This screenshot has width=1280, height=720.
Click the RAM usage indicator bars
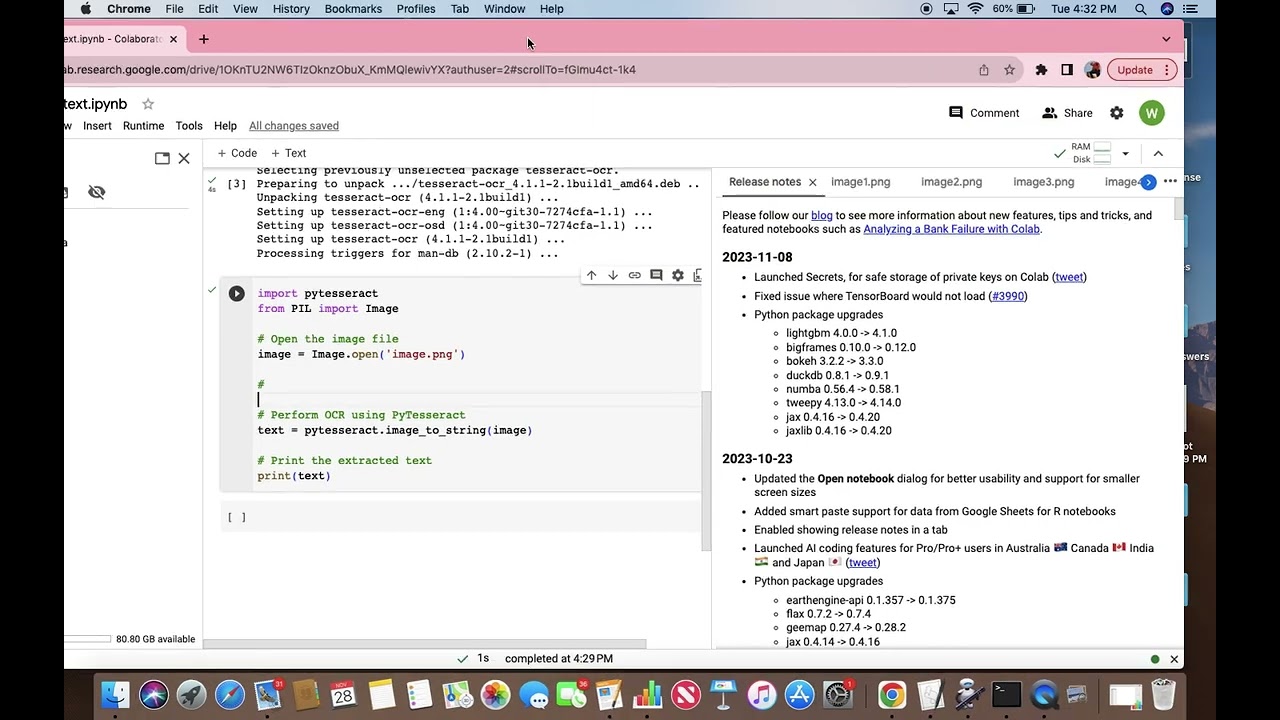pos(1102,147)
